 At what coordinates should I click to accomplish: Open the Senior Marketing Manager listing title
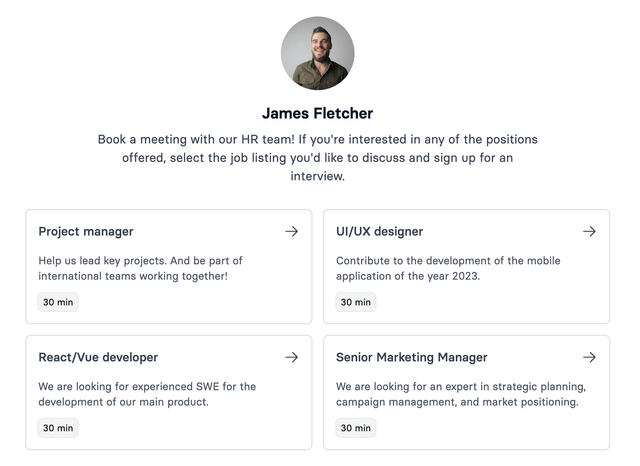[x=411, y=357]
